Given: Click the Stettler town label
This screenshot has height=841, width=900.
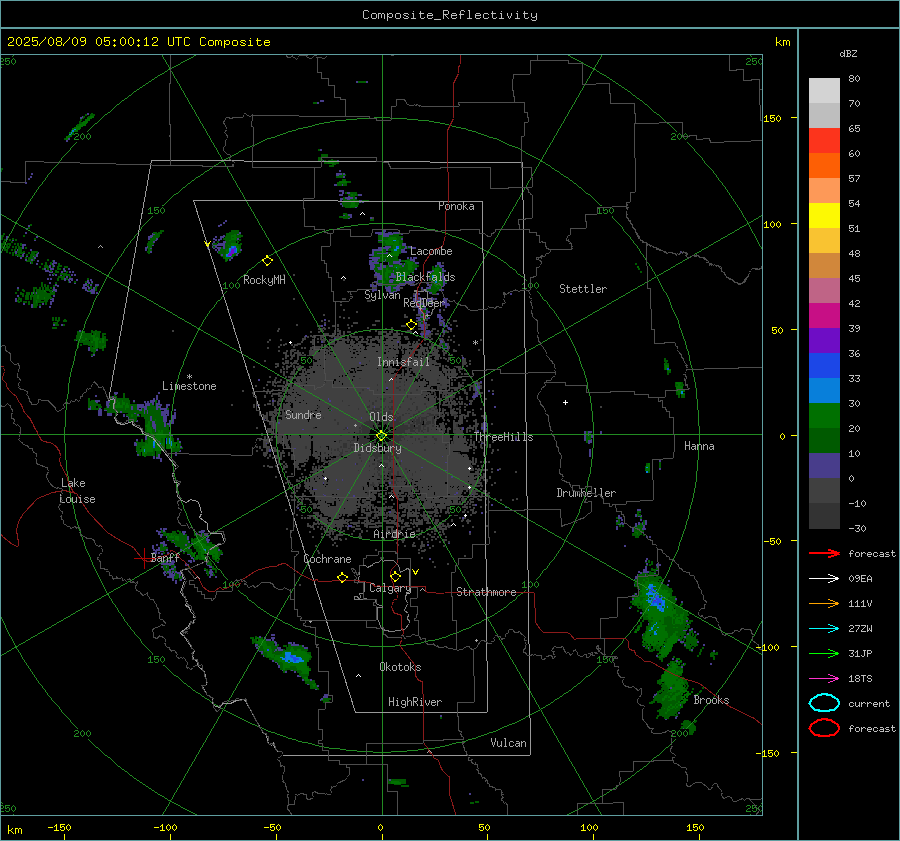Looking at the screenshot, I should 583,289.
